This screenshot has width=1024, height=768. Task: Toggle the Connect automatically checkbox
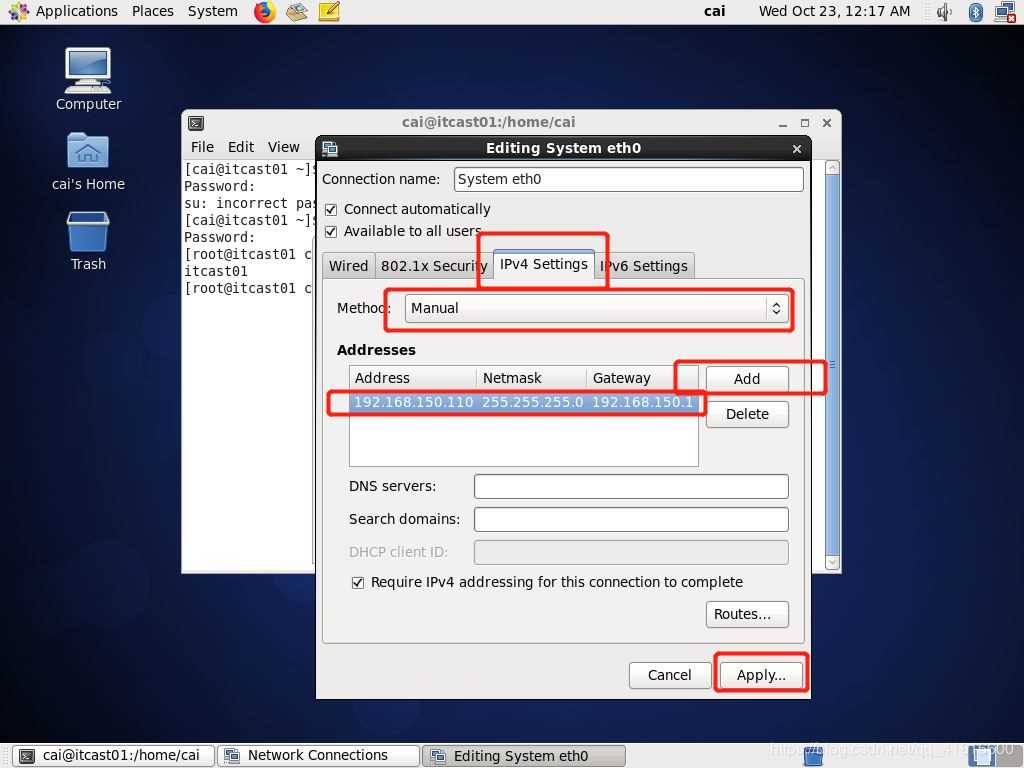click(x=331, y=209)
